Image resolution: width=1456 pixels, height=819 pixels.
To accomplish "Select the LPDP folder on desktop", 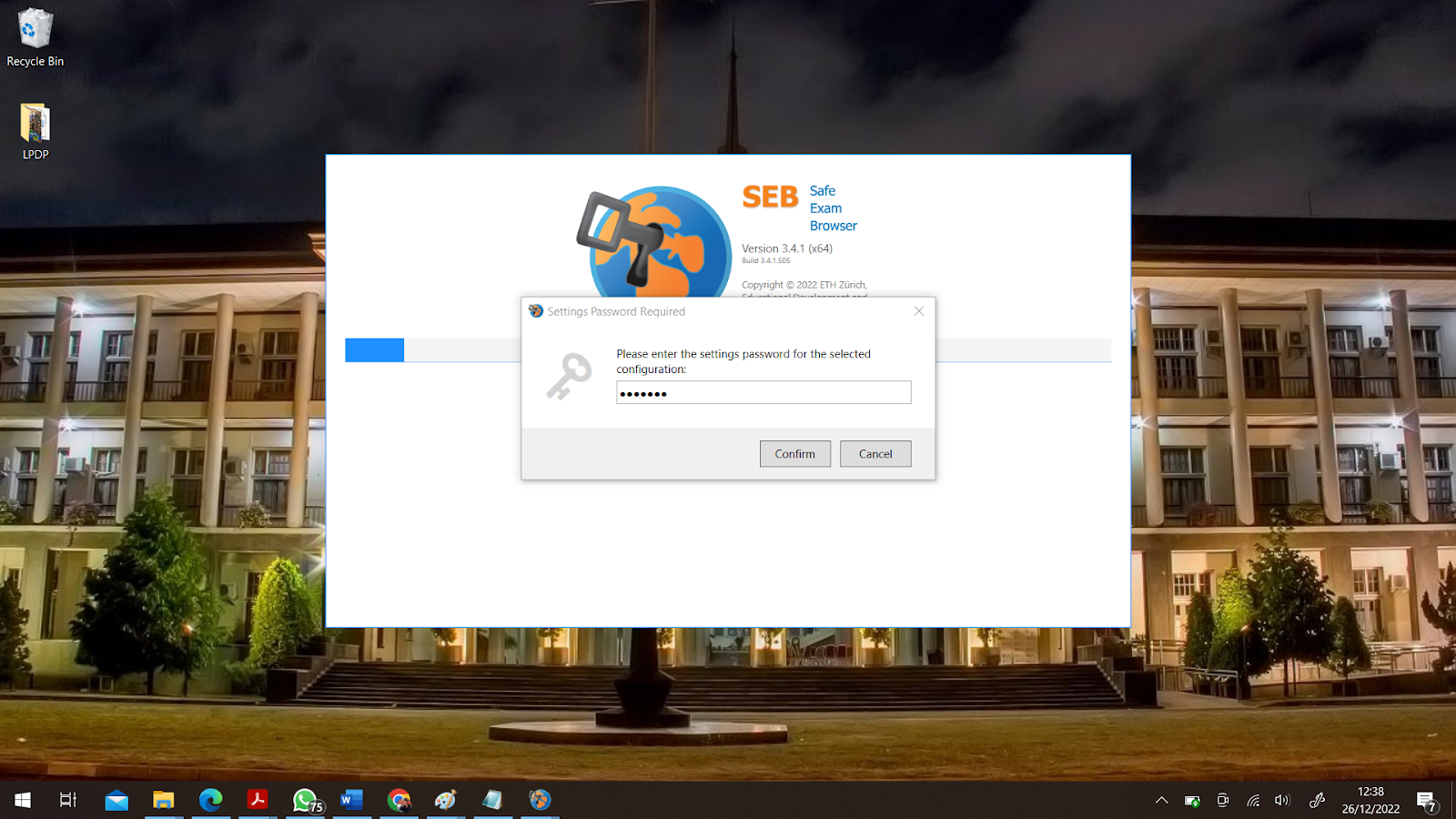I will click(x=35, y=132).
